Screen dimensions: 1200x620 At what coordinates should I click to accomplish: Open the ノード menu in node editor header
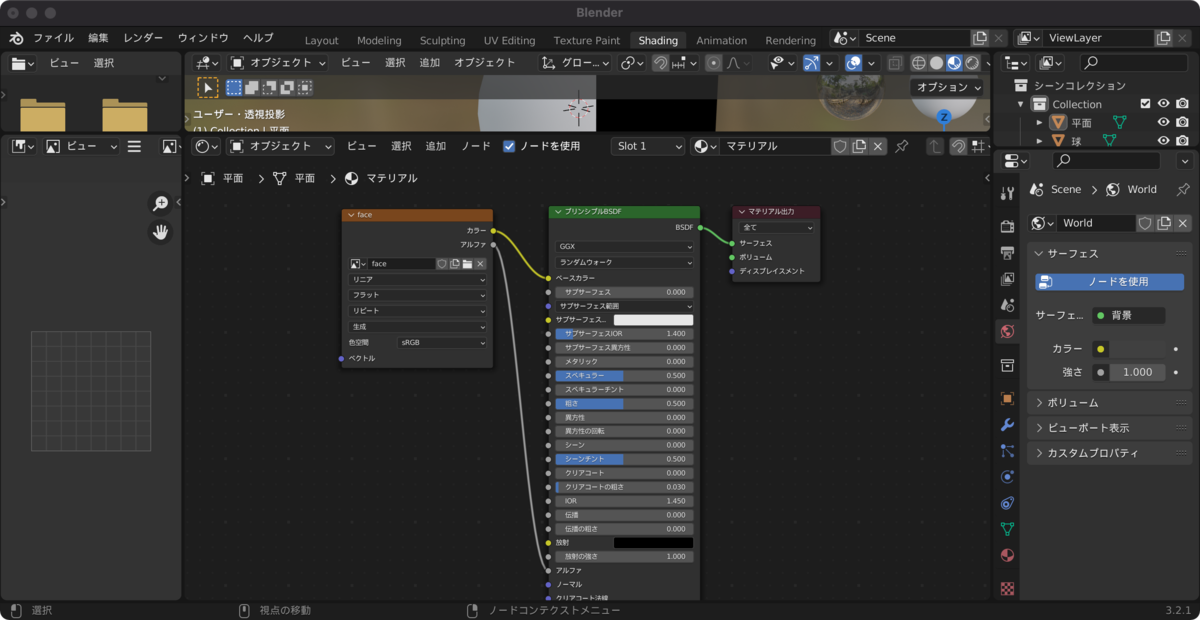click(x=475, y=146)
